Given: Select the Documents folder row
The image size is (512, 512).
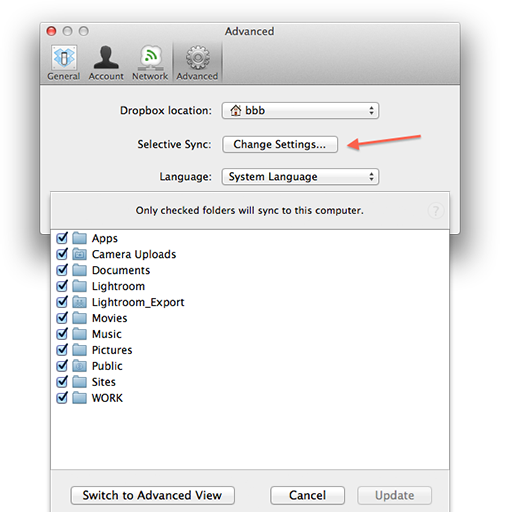Looking at the screenshot, I should (x=250, y=270).
